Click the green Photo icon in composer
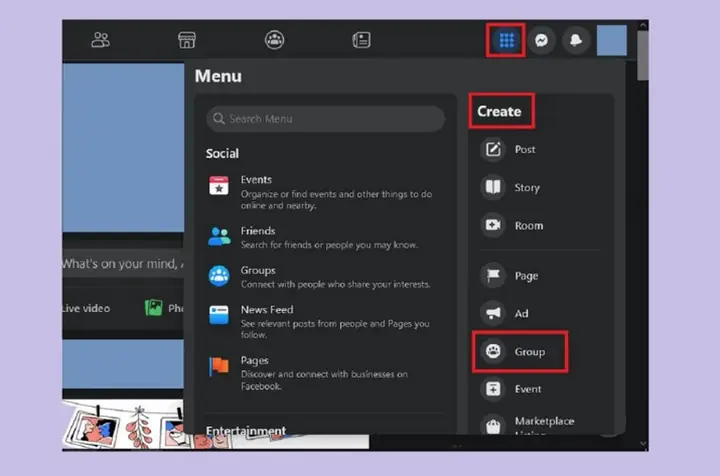Viewport: 720px width, 476px height. click(x=153, y=308)
